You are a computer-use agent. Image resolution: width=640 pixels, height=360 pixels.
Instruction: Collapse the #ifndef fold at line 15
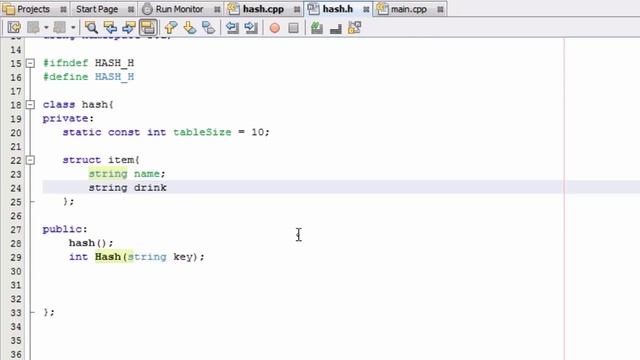coord(30,63)
